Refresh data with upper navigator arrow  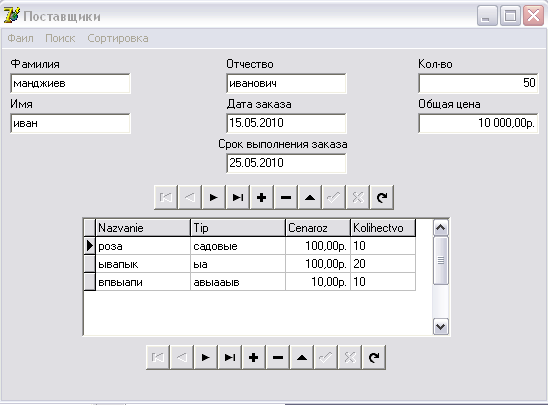[382, 197]
